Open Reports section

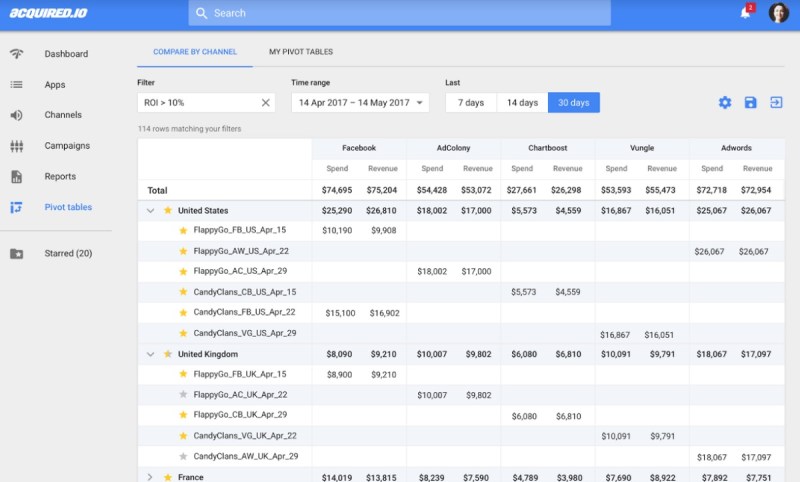coord(60,176)
